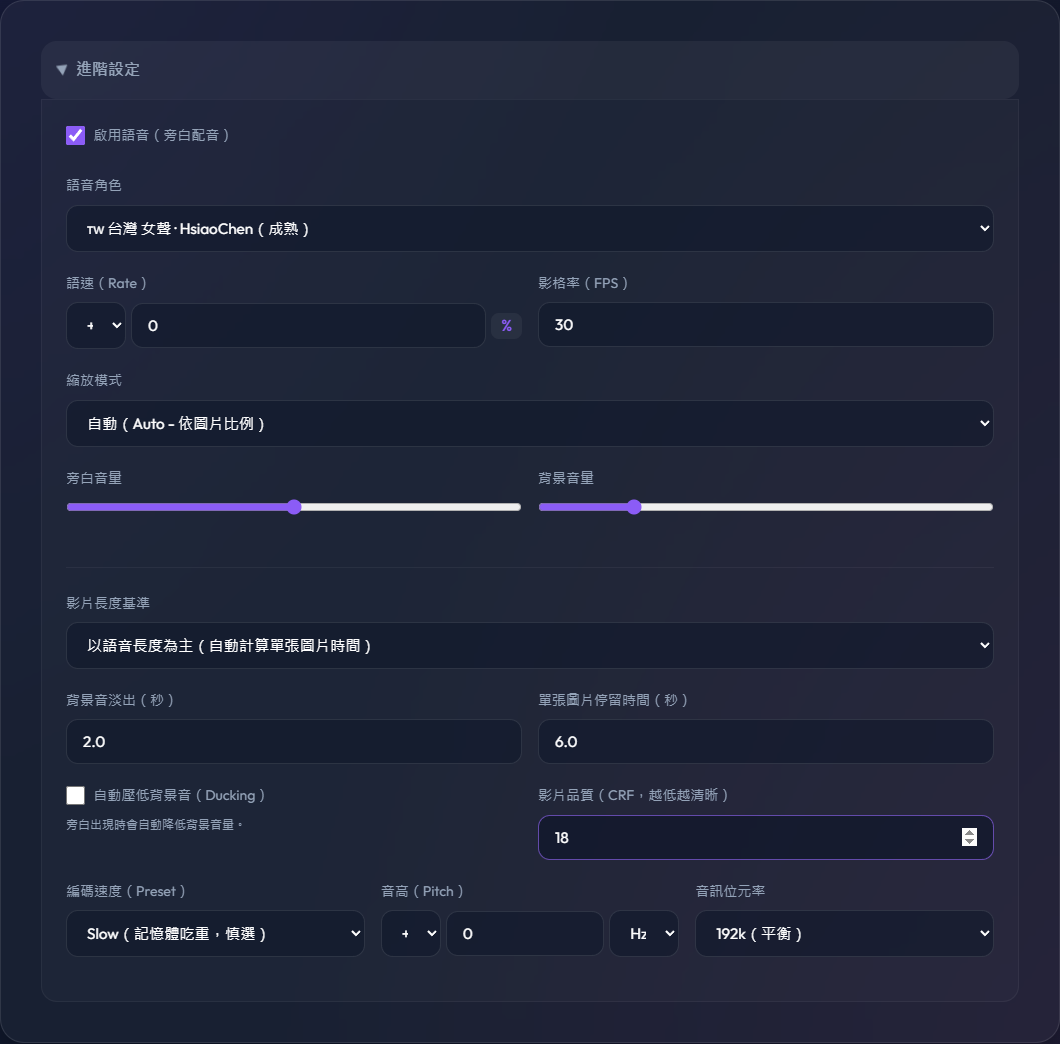
Task: Click the 影格率 FPS field showing 30
Action: tap(765, 325)
